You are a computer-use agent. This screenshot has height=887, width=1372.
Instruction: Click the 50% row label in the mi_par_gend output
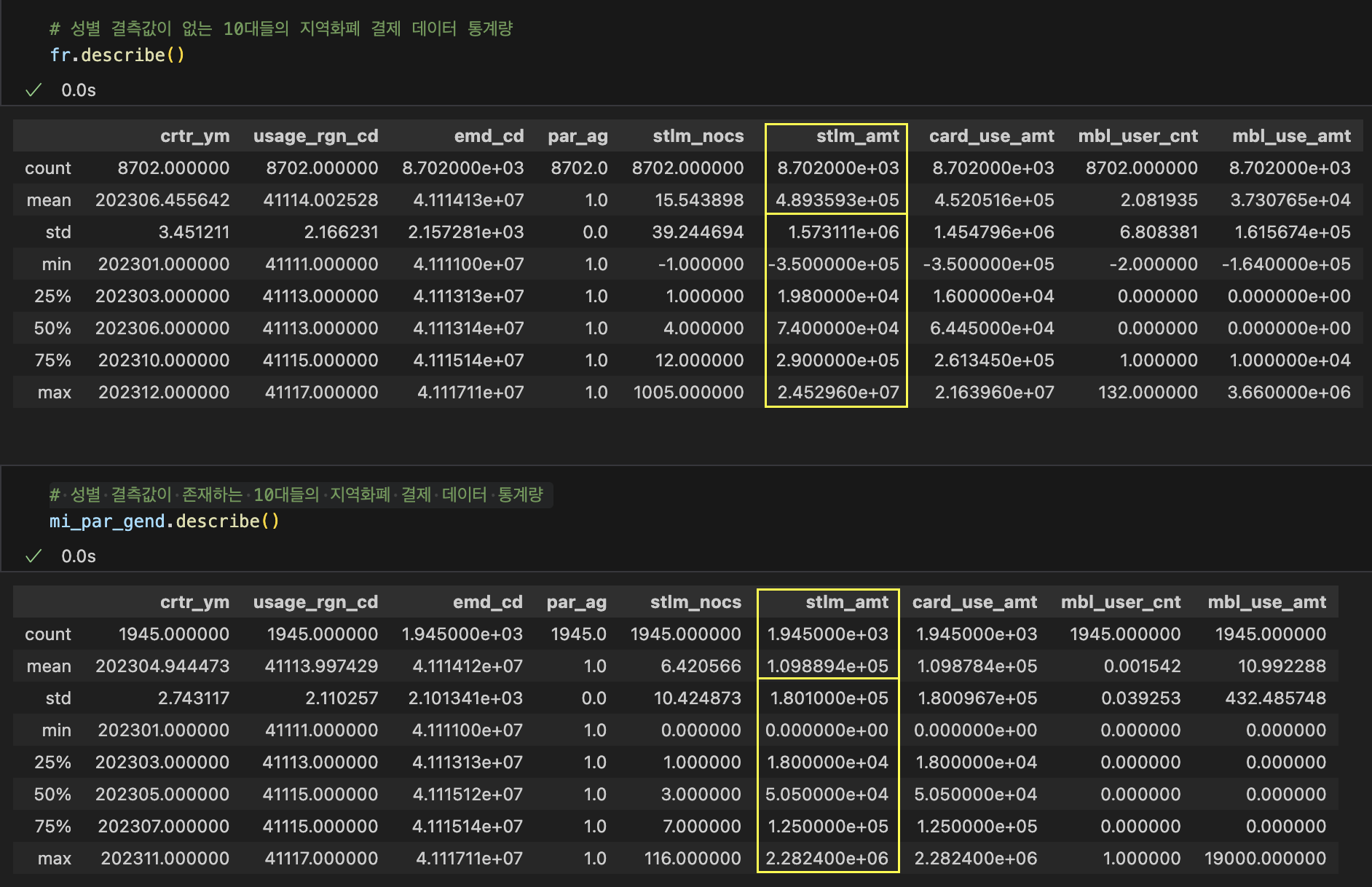pyautogui.click(x=52, y=795)
